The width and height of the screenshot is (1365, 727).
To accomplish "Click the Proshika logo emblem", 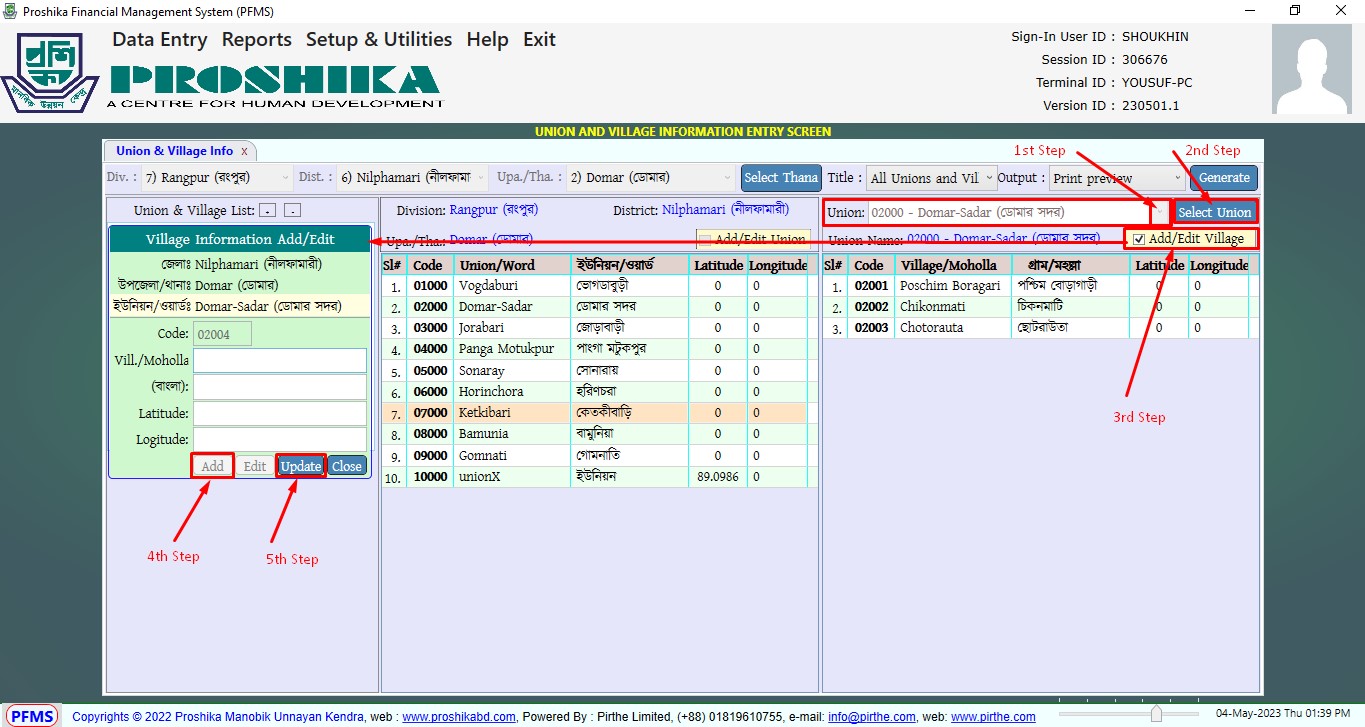I will [50, 74].
